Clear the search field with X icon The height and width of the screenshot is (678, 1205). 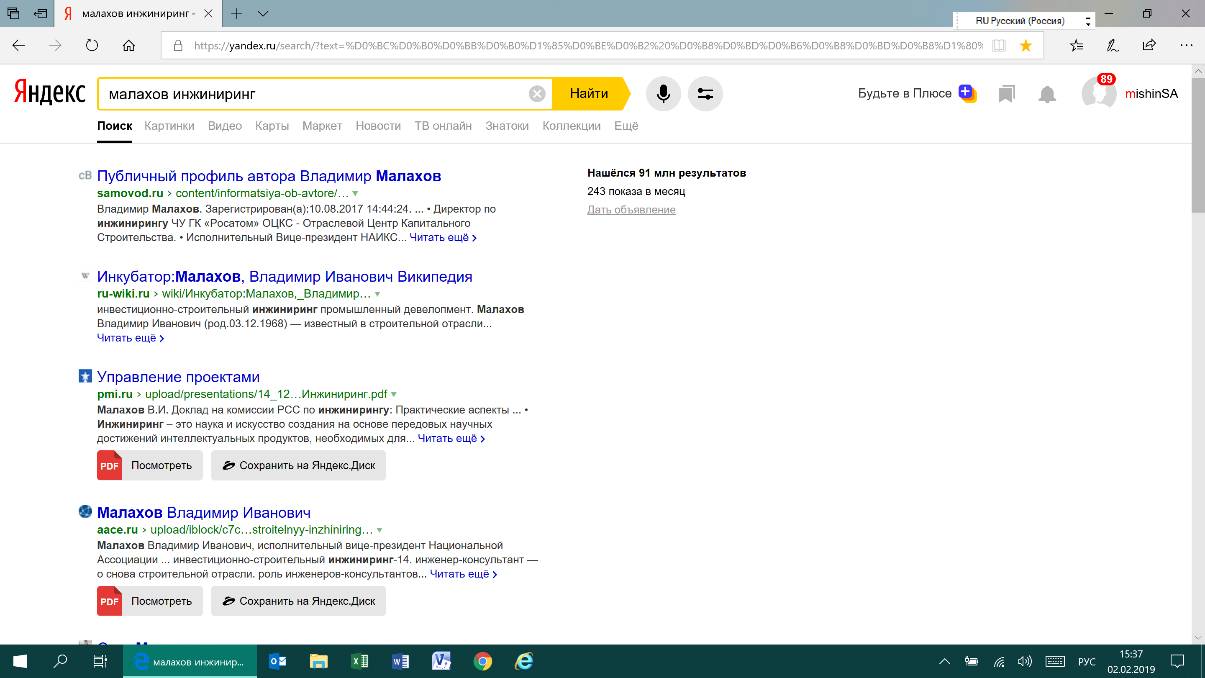[x=537, y=94]
